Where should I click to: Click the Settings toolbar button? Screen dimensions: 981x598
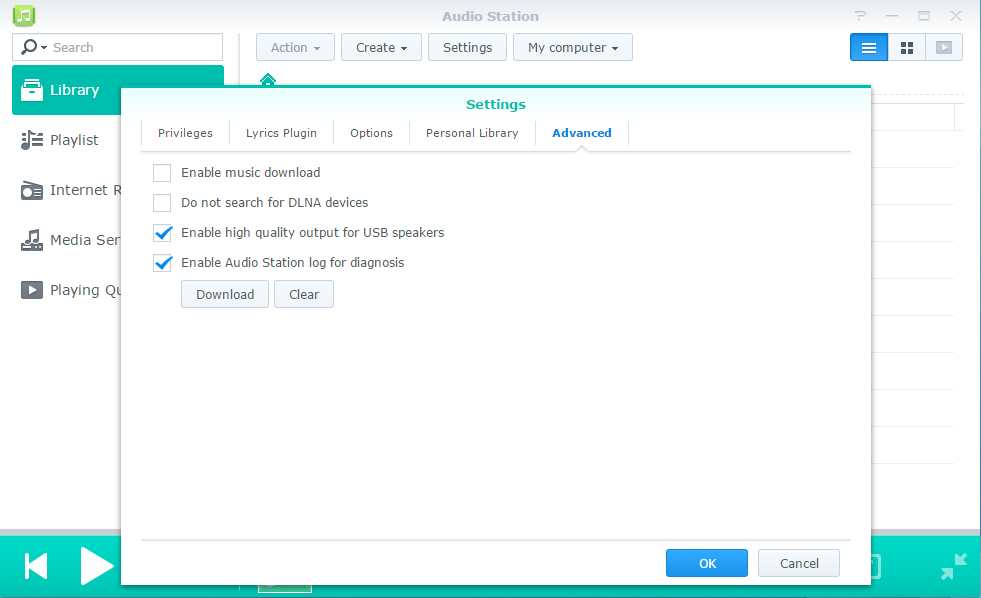click(467, 48)
